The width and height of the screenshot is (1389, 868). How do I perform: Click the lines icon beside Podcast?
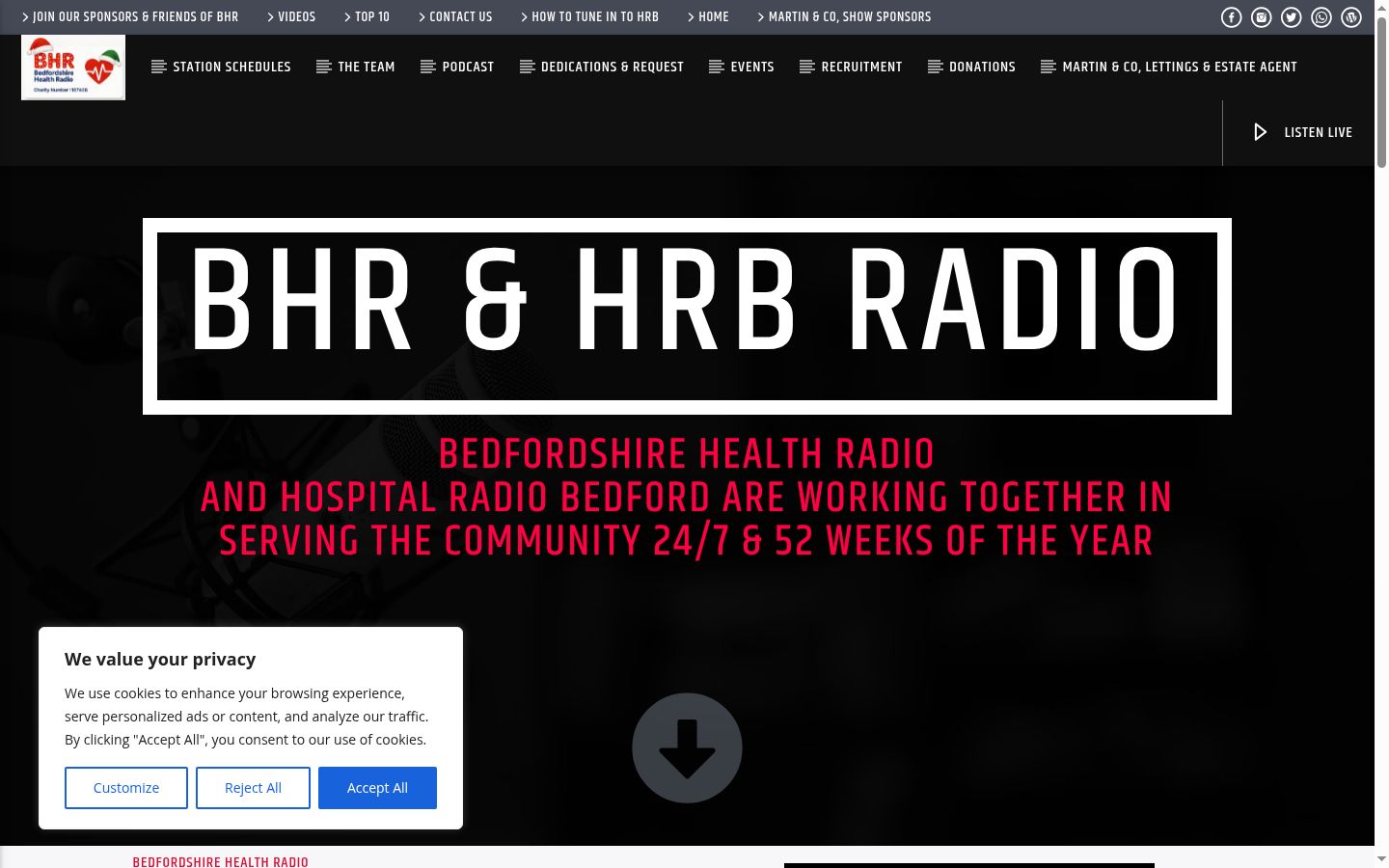pos(428,67)
